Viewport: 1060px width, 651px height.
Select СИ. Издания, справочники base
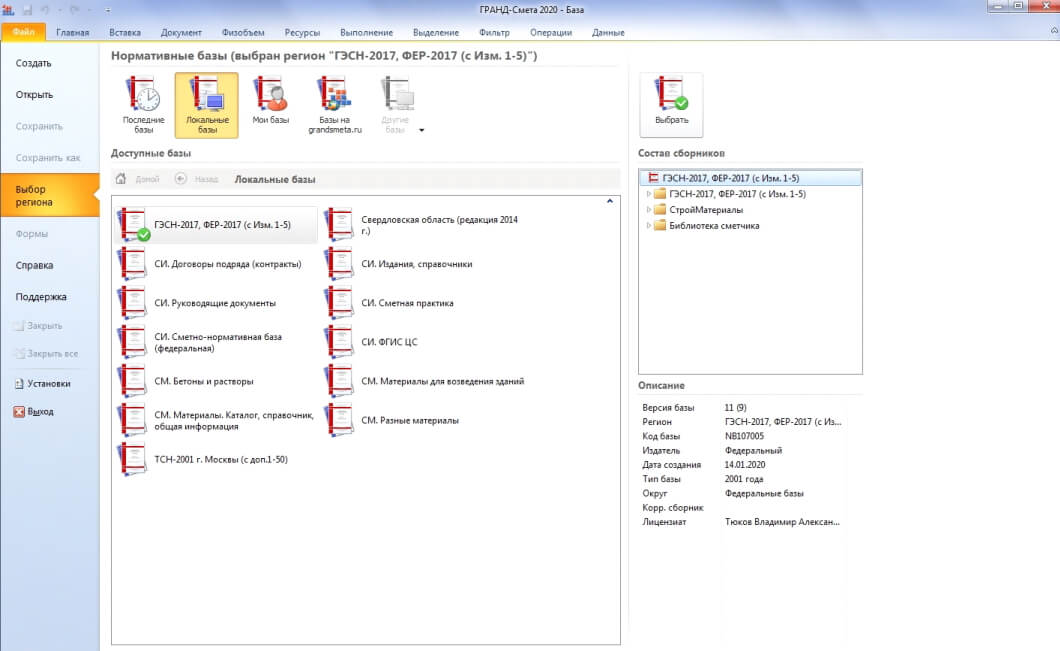click(x=400, y=264)
